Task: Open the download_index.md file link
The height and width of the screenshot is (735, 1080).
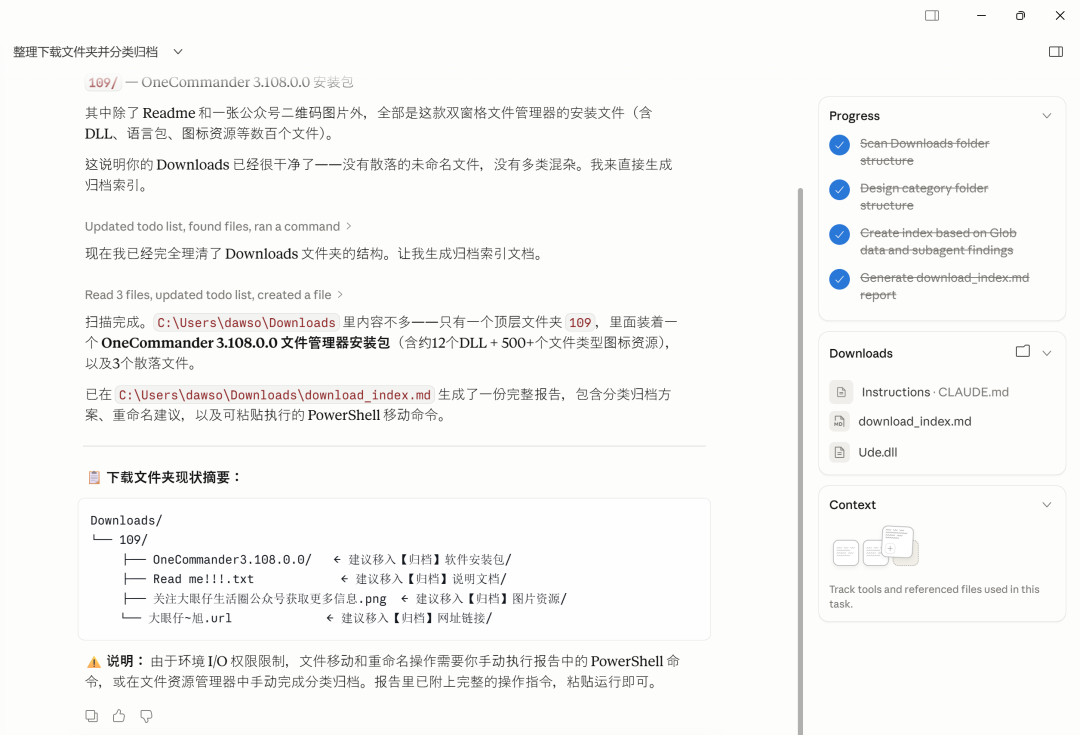Action: [x=914, y=422]
